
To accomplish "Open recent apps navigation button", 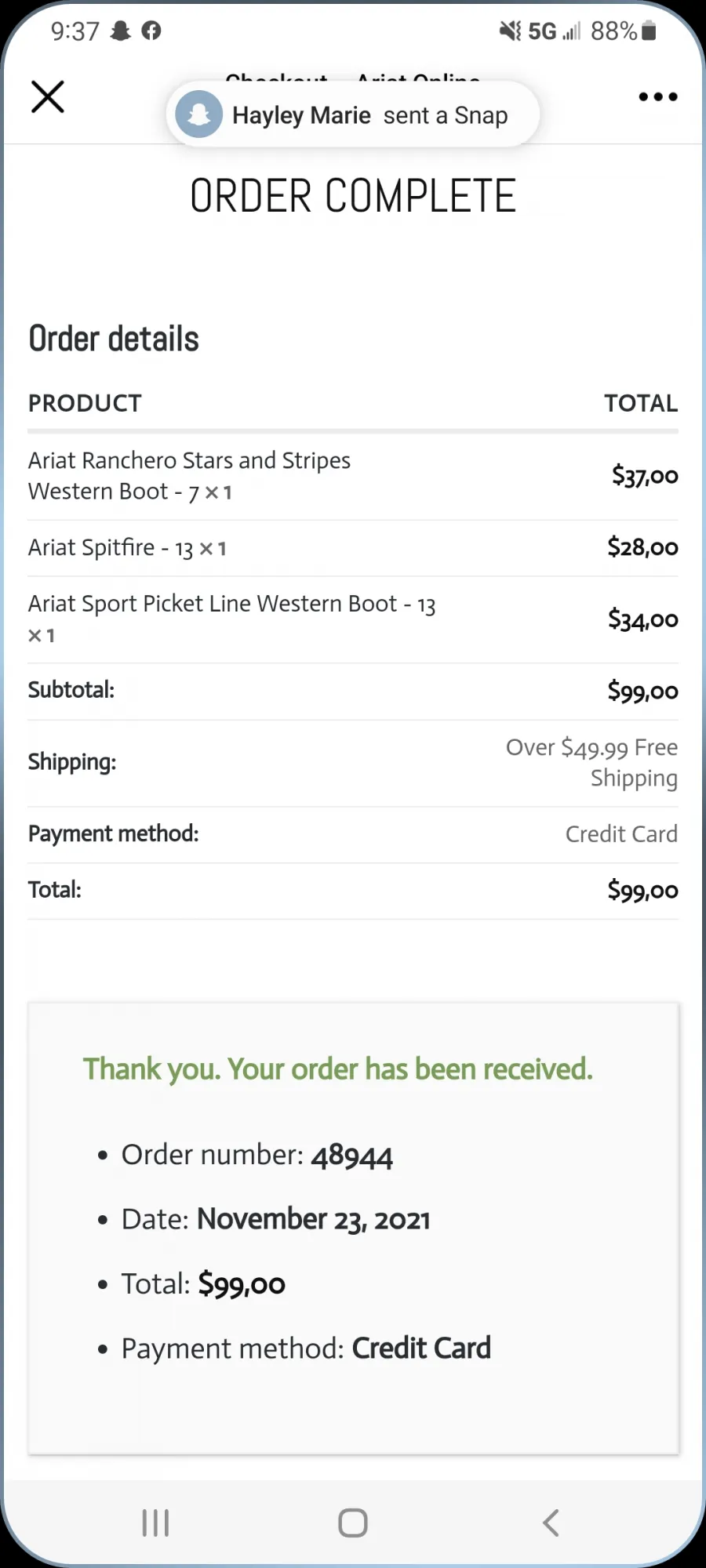I will tap(155, 1523).
